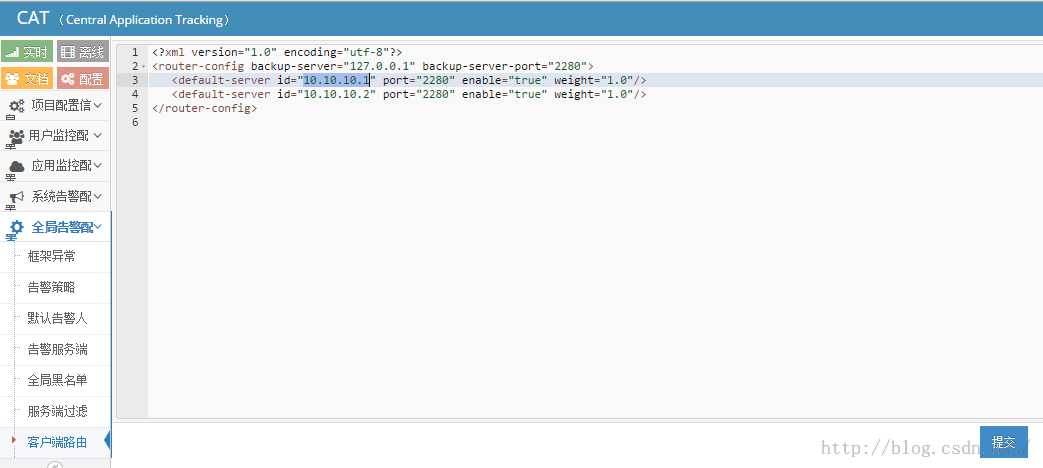The height and width of the screenshot is (468, 1043).
Task: Expand the 系统告警配置 chevron
Action: pyautogui.click(x=98, y=196)
